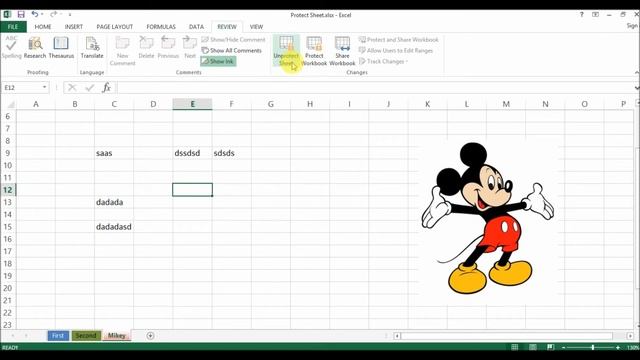Image resolution: width=640 pixels, height=360 pixels.
Task: Select the Mikey sheet tab
Action: coord(117,336)
